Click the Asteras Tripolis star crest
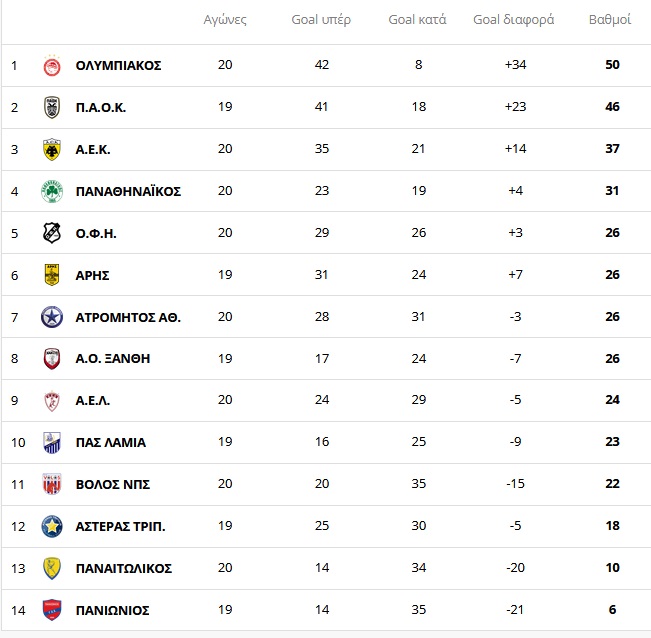 coord(52,526)
